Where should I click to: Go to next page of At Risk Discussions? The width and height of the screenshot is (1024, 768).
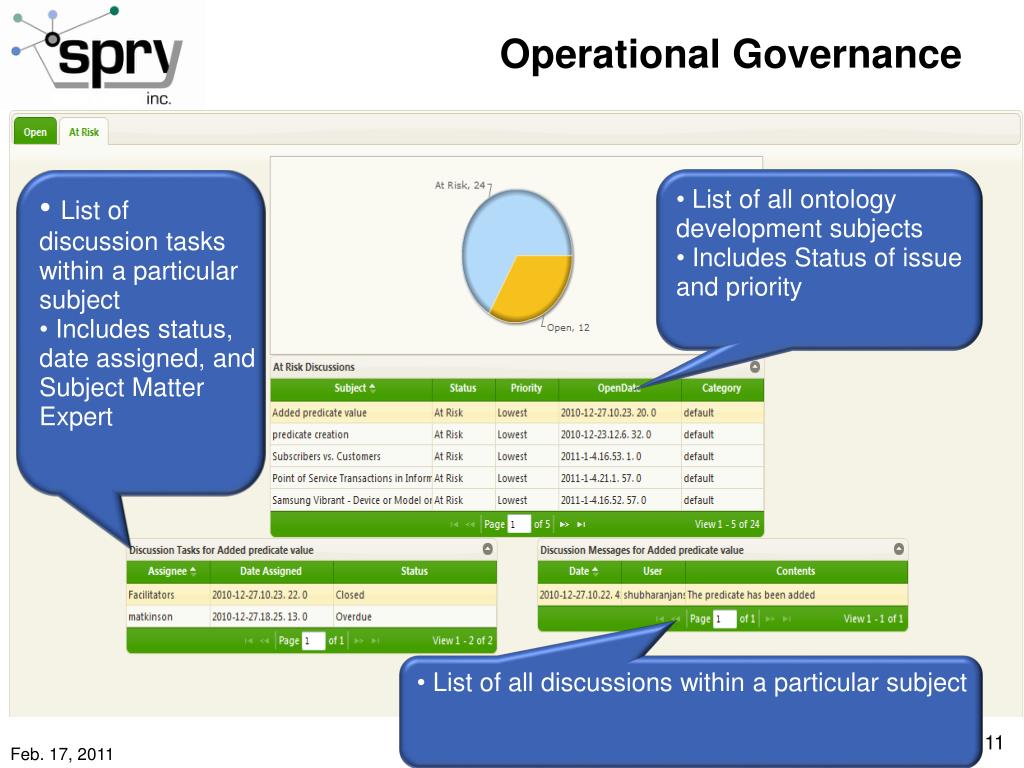[564, 524]
